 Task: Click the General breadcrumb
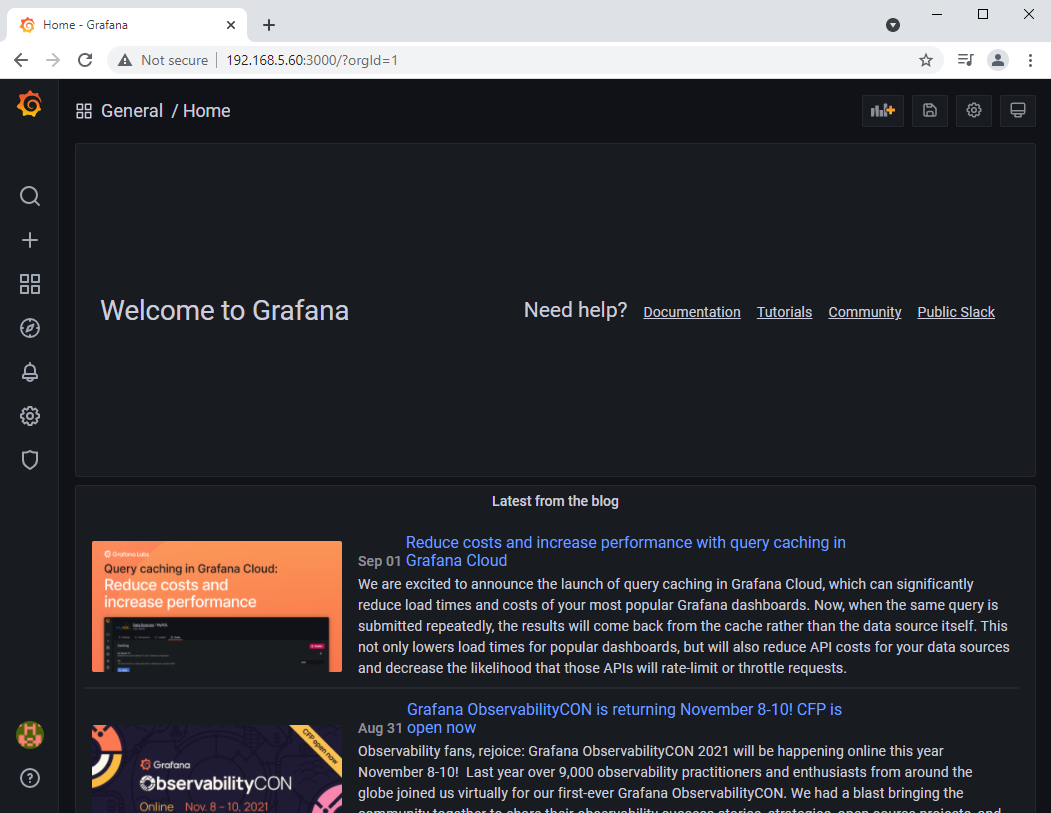coord(132,111)
